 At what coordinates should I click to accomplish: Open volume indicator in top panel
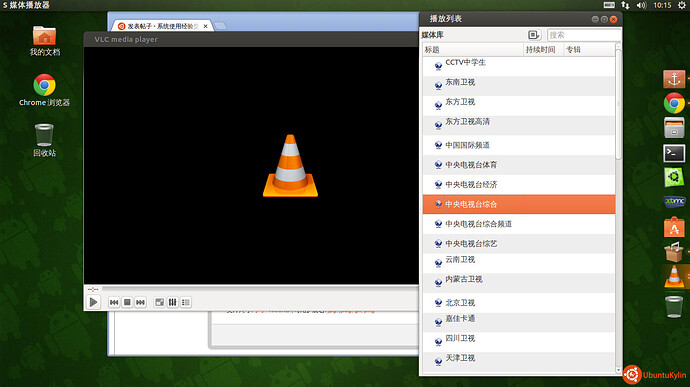tap(642, 5)
